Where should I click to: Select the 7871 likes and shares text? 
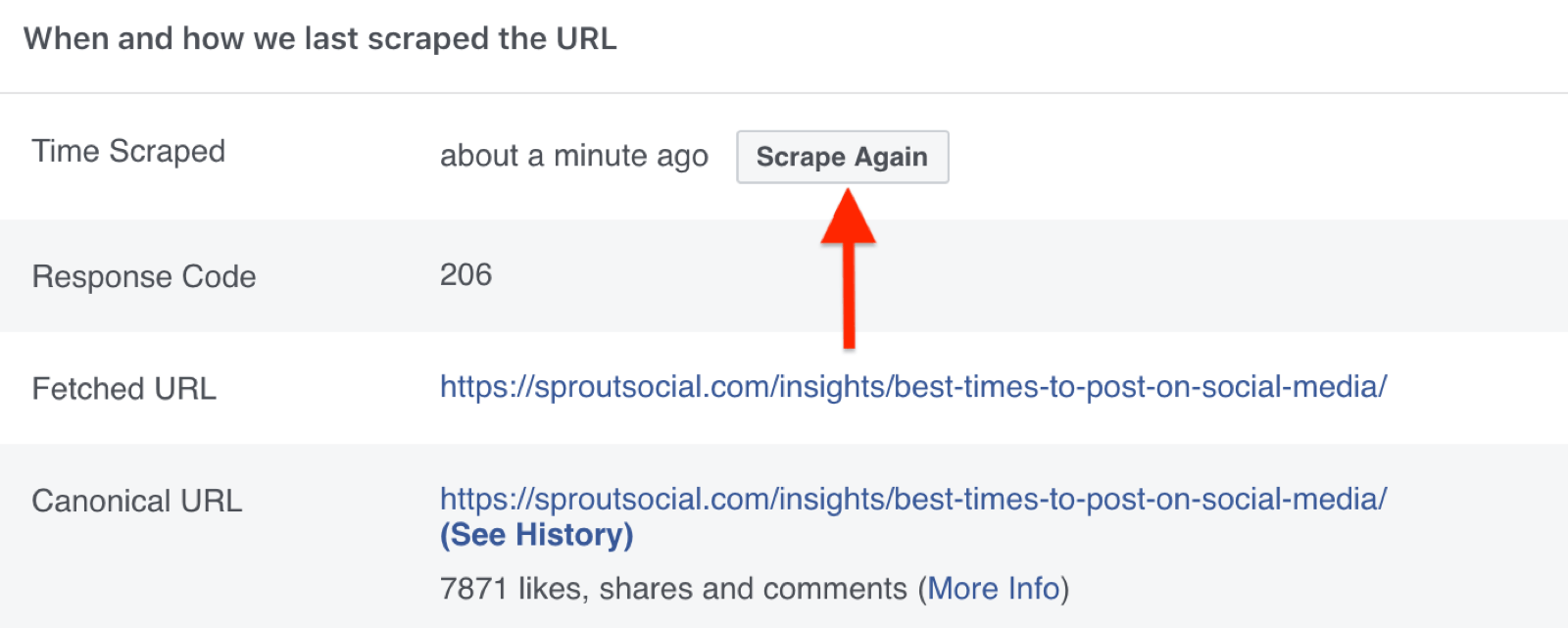pyautogui.click(x=676, y=588)
